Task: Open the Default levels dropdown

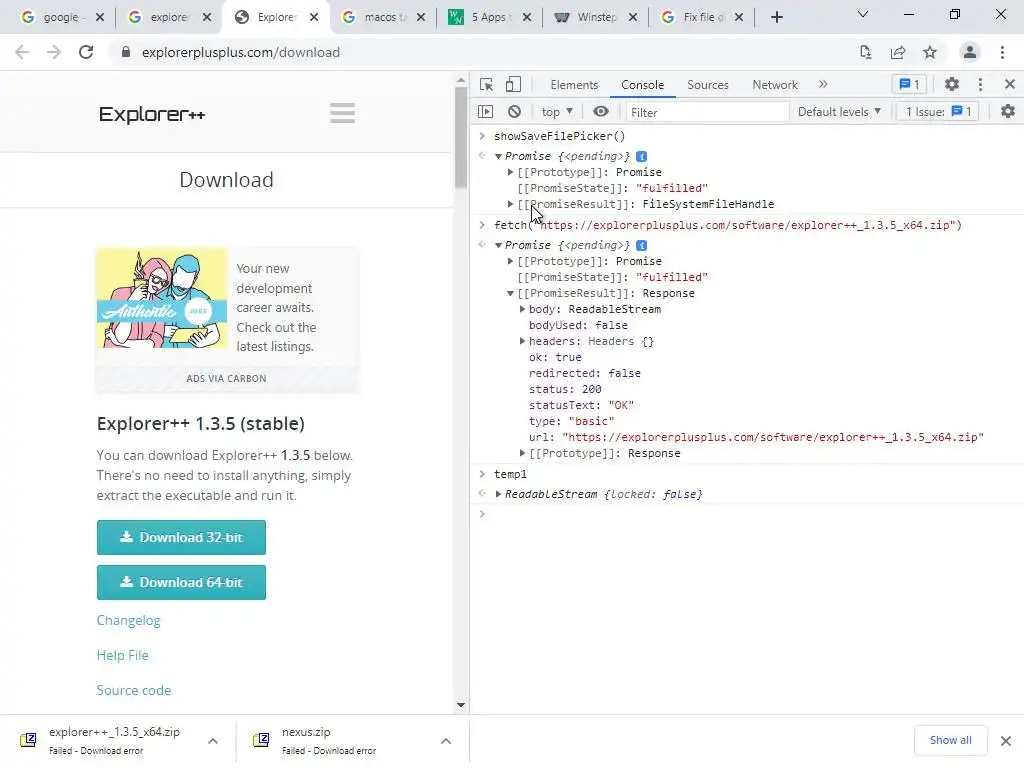Action: point(839,112)
